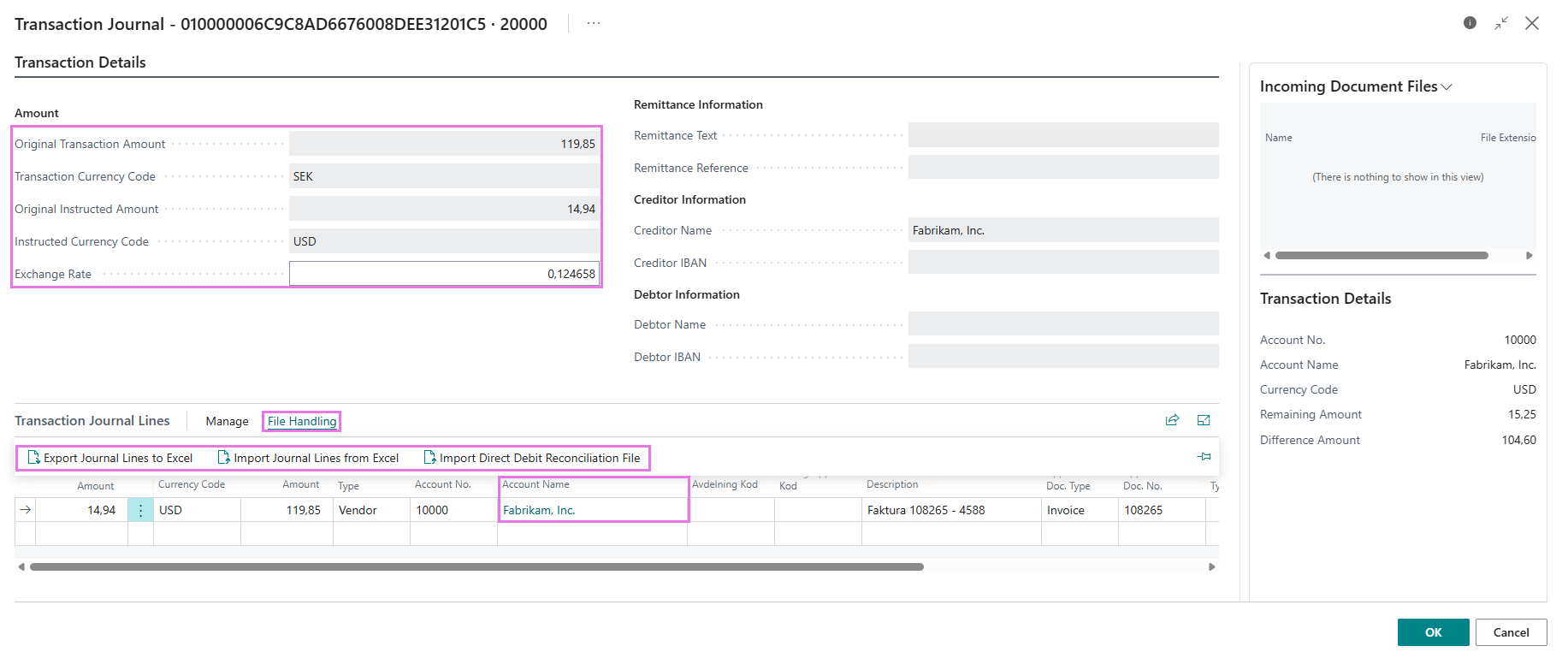Screen dimensions: 1568x664
Task: Select the Account No. cell 10000 in journal line
Action: [x=453, y=510]
